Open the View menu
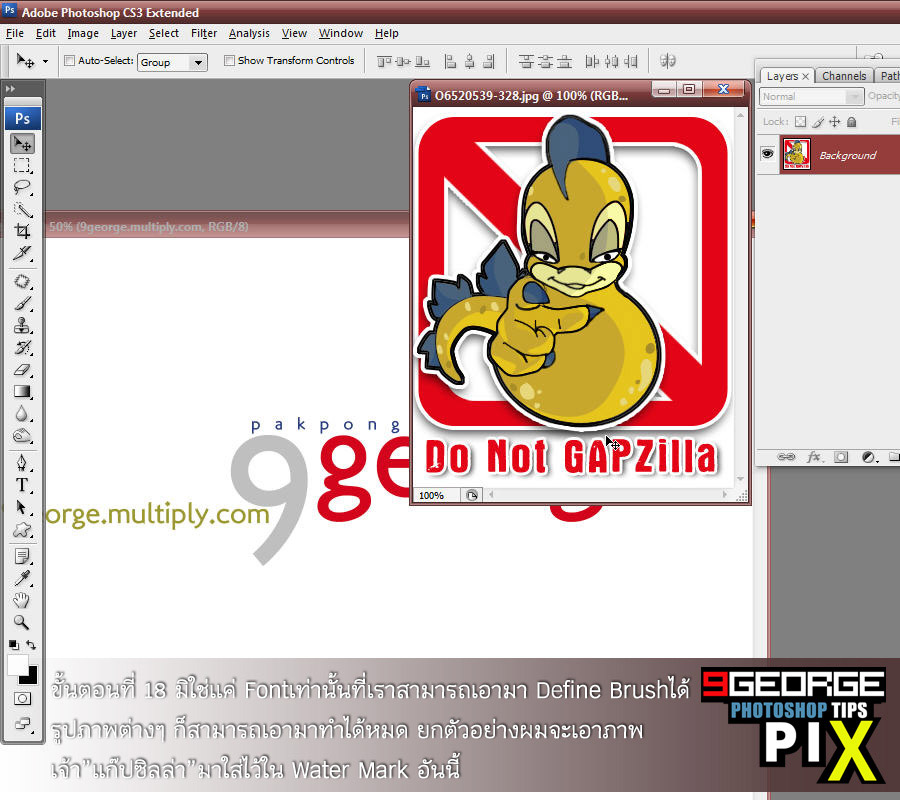The width and height of the screenshot is (900, 800). (294, 33)
